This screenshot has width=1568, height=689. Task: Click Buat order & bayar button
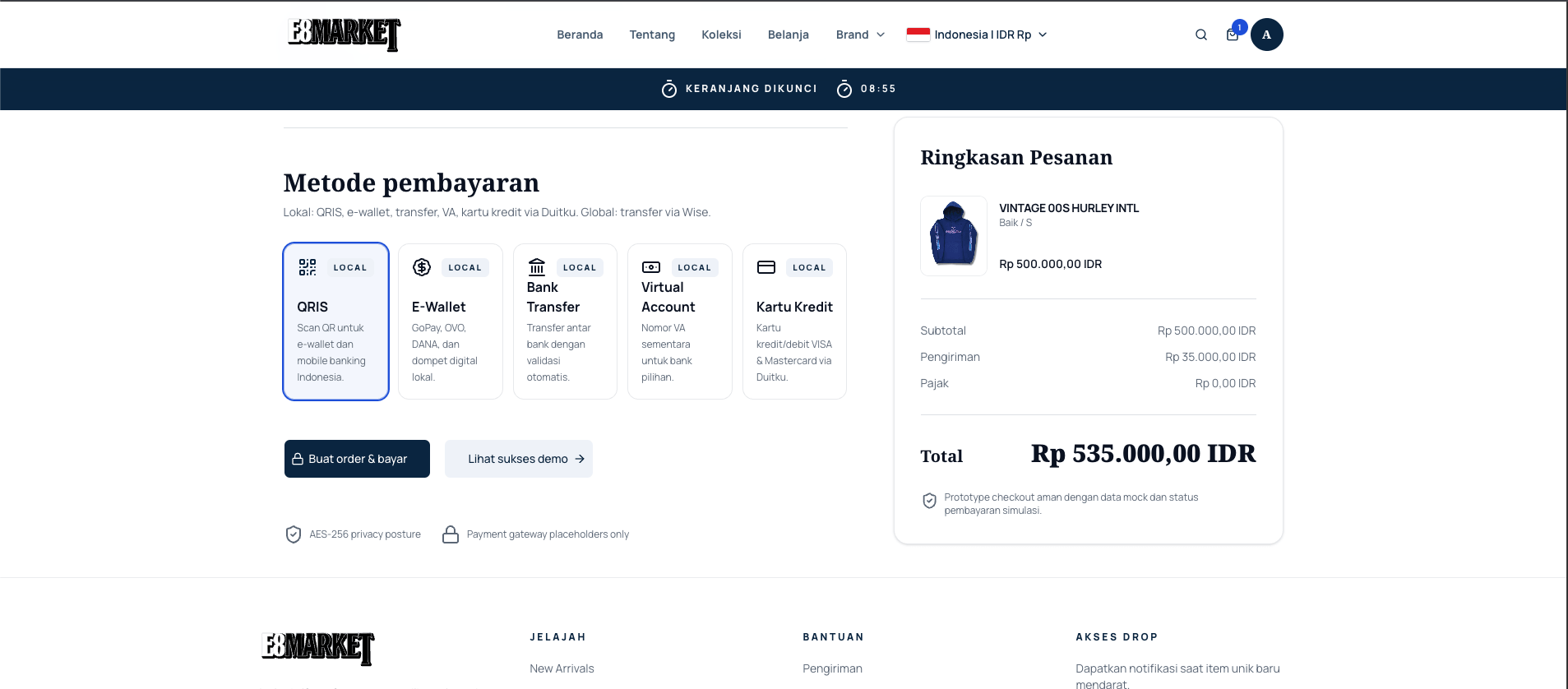coord(357,459)
